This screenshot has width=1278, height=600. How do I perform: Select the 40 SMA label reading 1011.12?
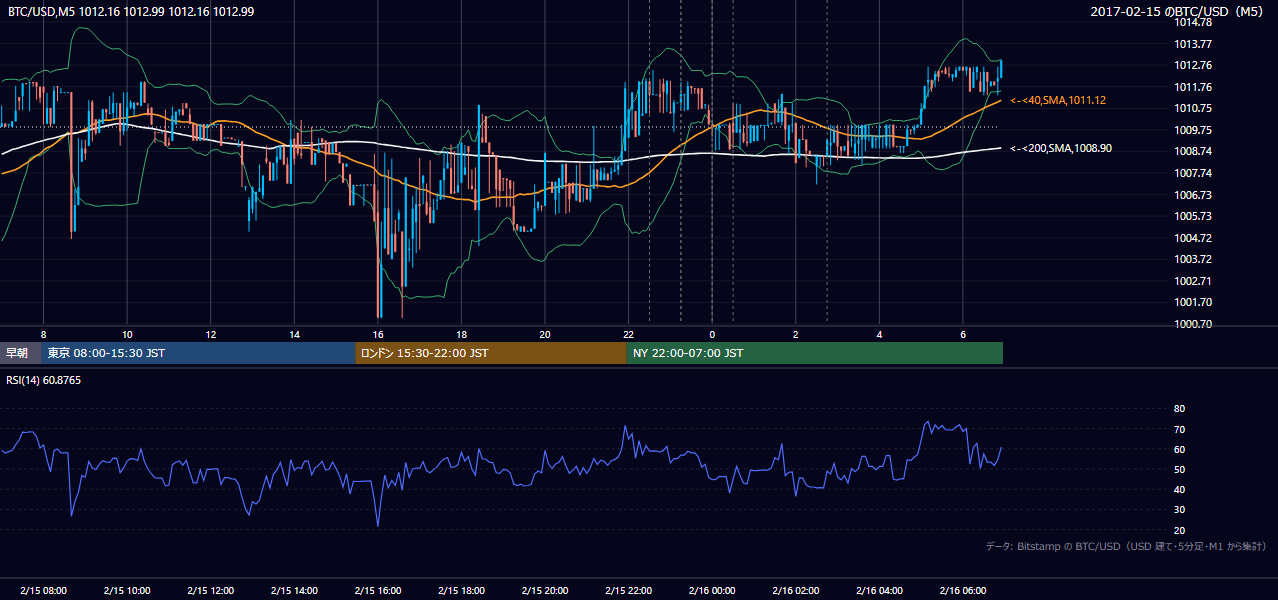pyautogui.click(x=1058, y=100)
